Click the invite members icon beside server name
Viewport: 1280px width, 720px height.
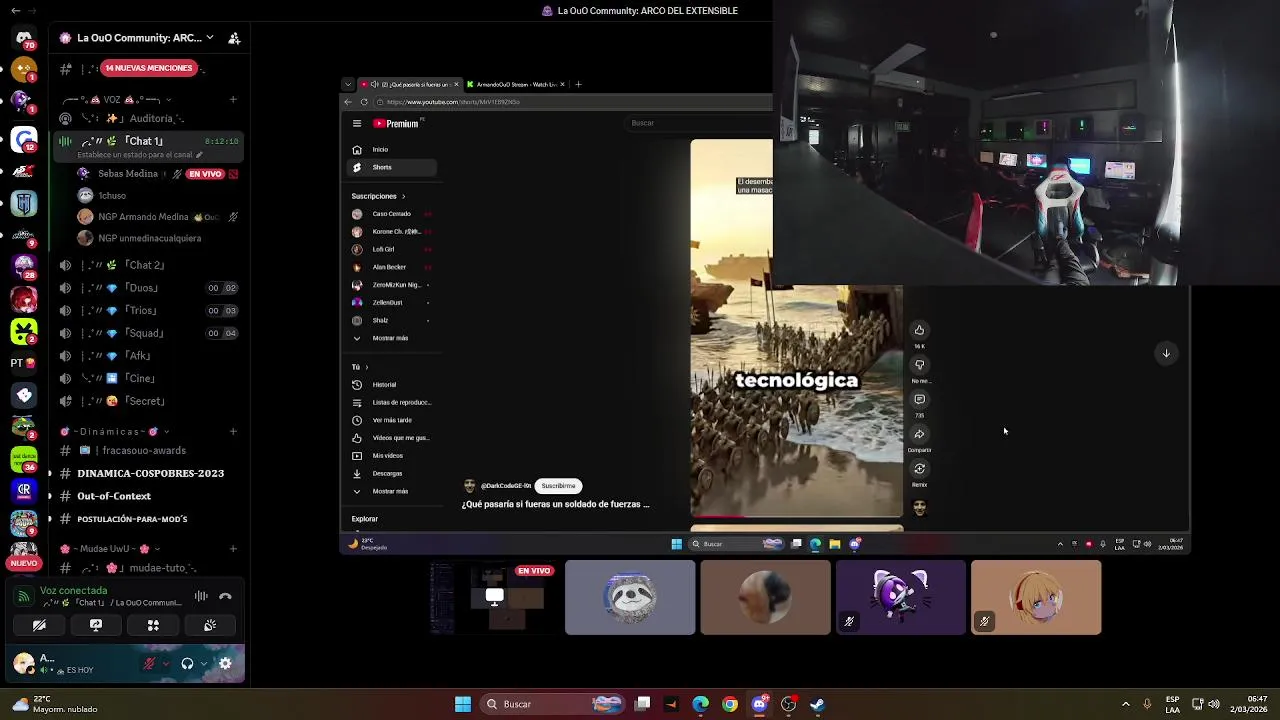[234, 38]
